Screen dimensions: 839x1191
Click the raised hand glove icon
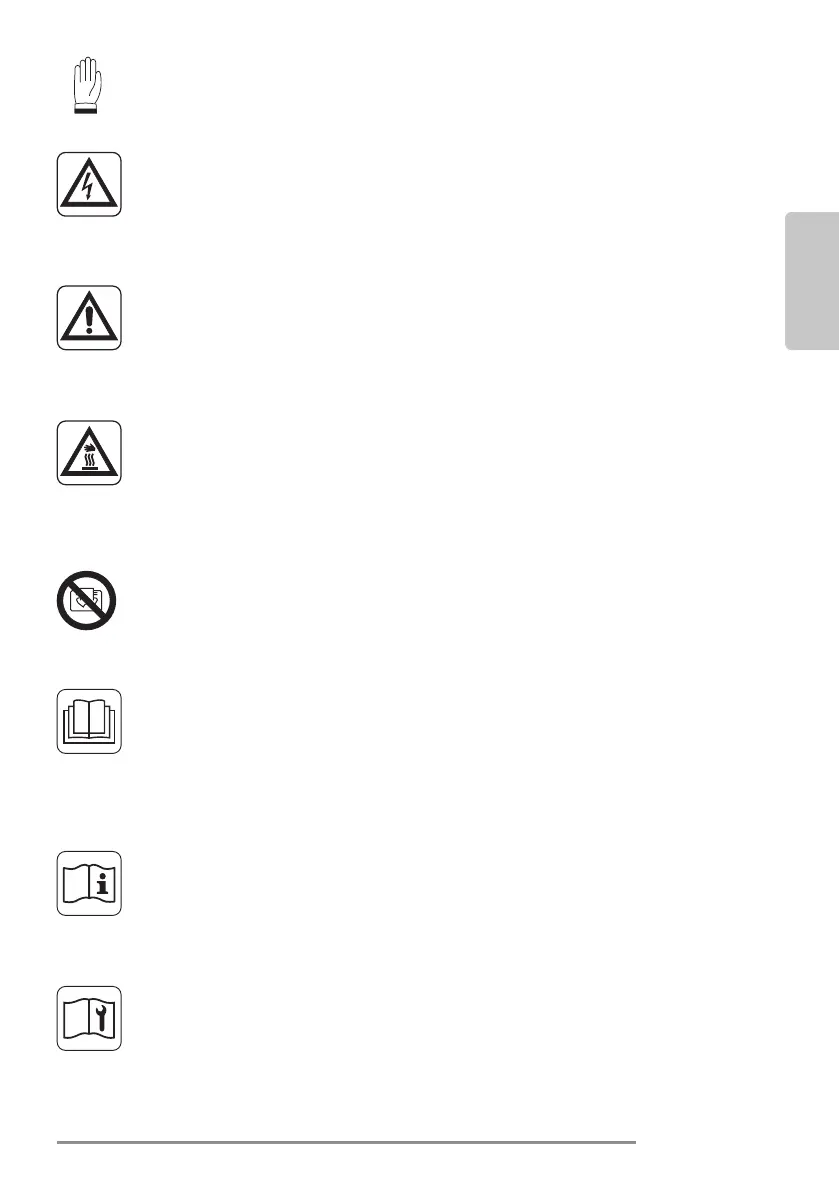pos(86,85)
